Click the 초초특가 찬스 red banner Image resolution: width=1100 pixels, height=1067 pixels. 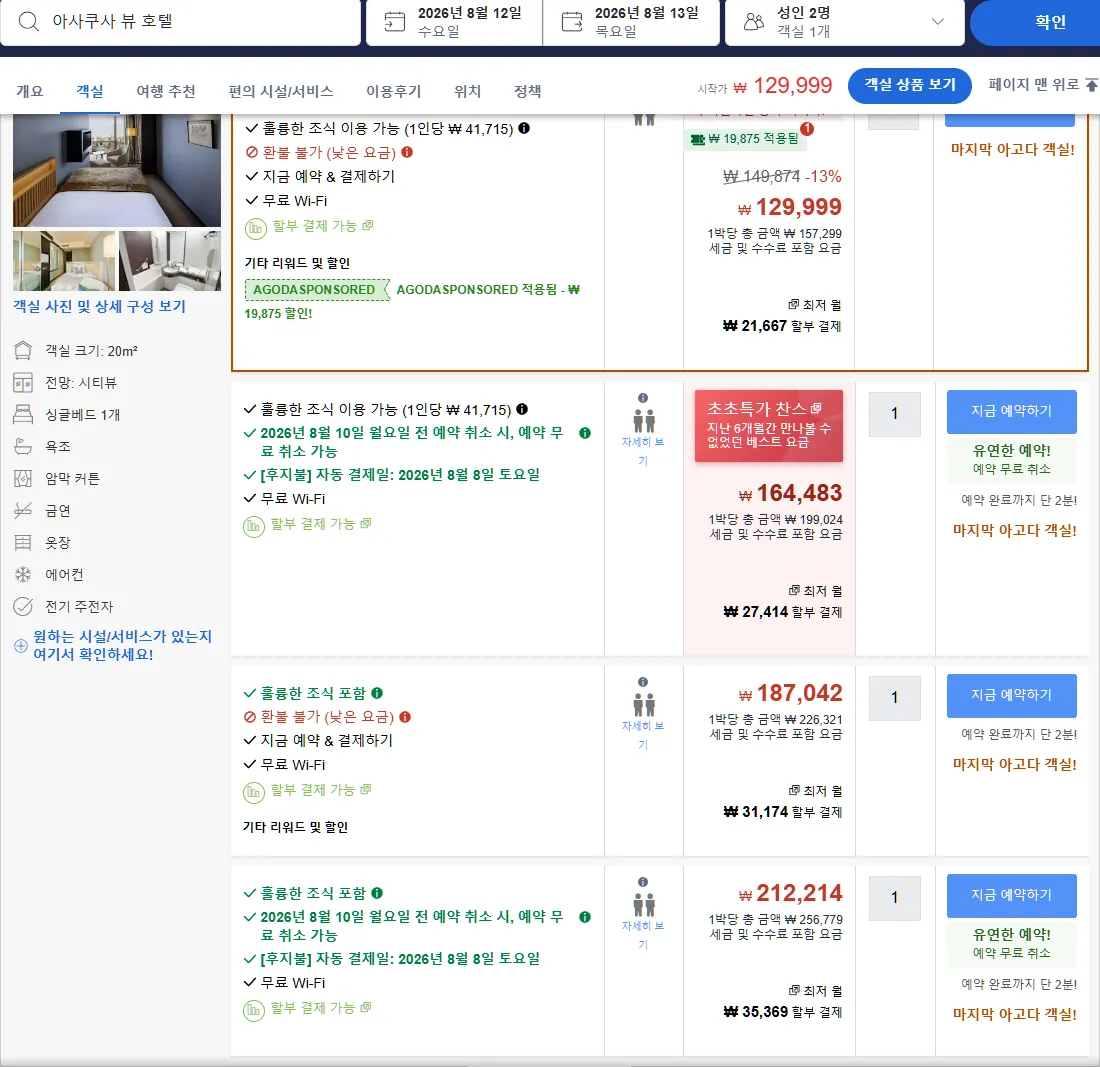click(768, 426)
